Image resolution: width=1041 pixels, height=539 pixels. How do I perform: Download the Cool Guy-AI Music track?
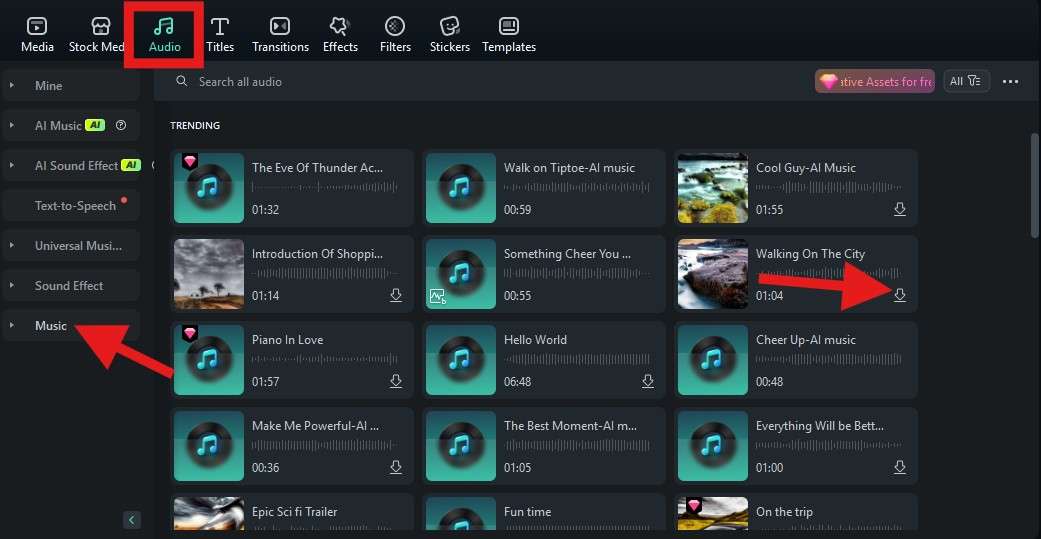point(900,209)
